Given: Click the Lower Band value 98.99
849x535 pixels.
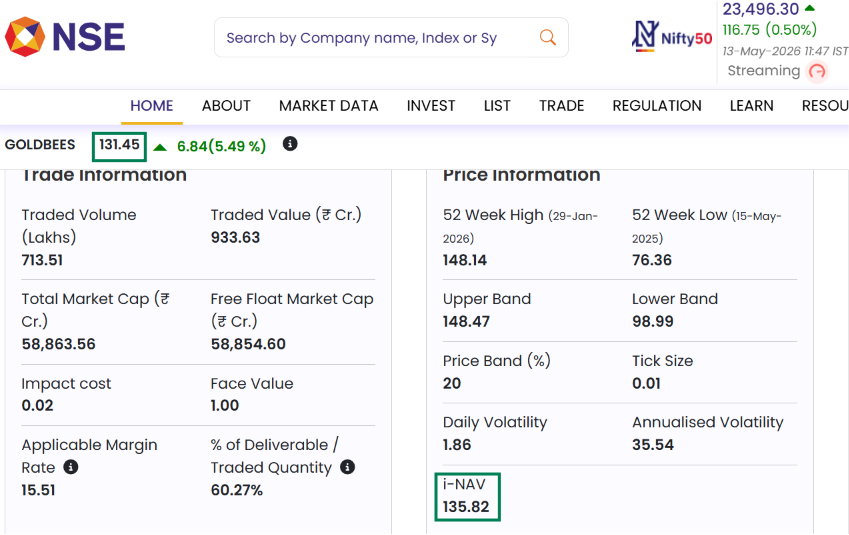Looking at the screenshot, I should click(x=652, y=322).
